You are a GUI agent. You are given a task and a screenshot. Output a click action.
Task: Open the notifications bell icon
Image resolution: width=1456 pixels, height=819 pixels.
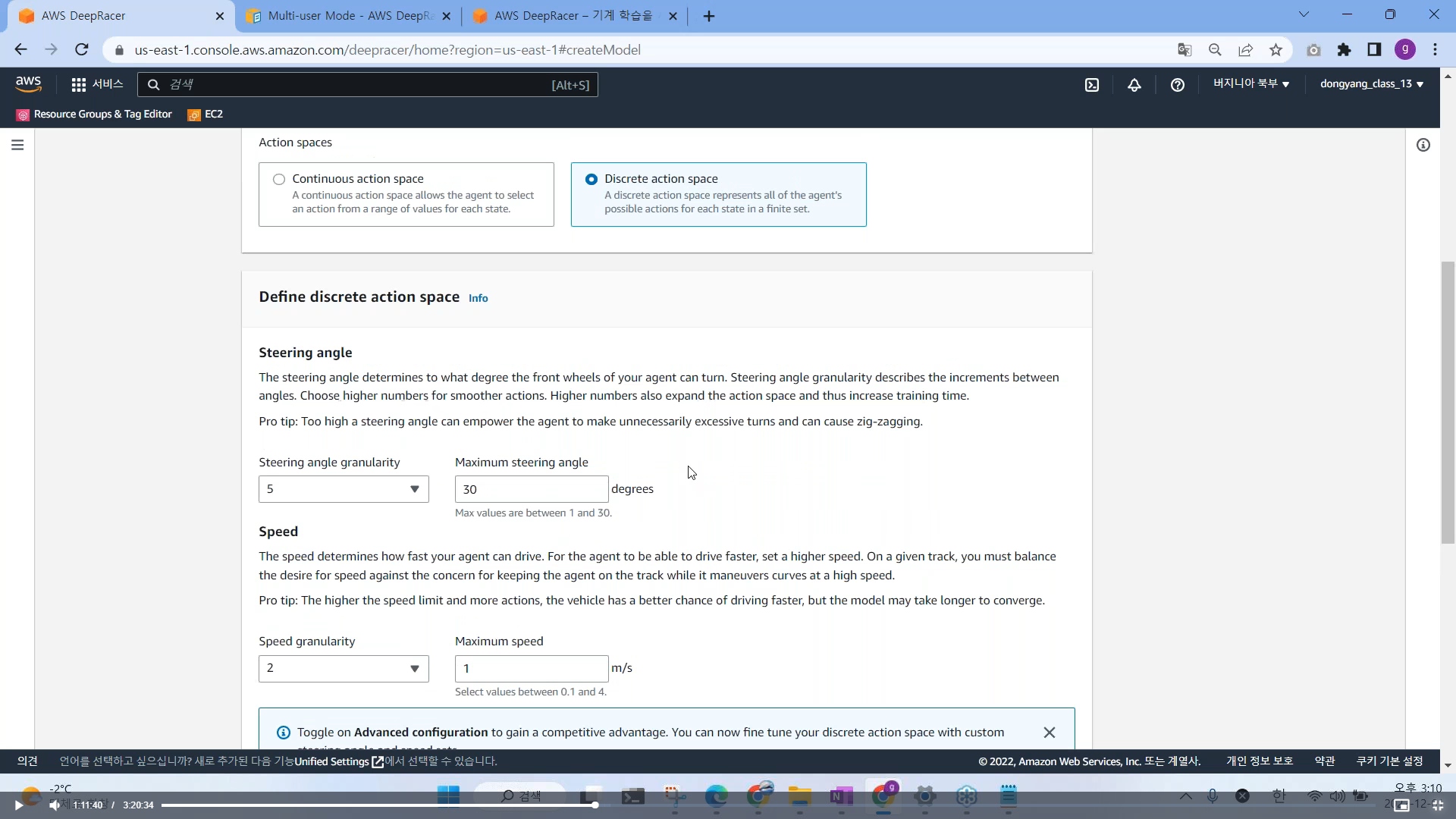point(1134,85)
